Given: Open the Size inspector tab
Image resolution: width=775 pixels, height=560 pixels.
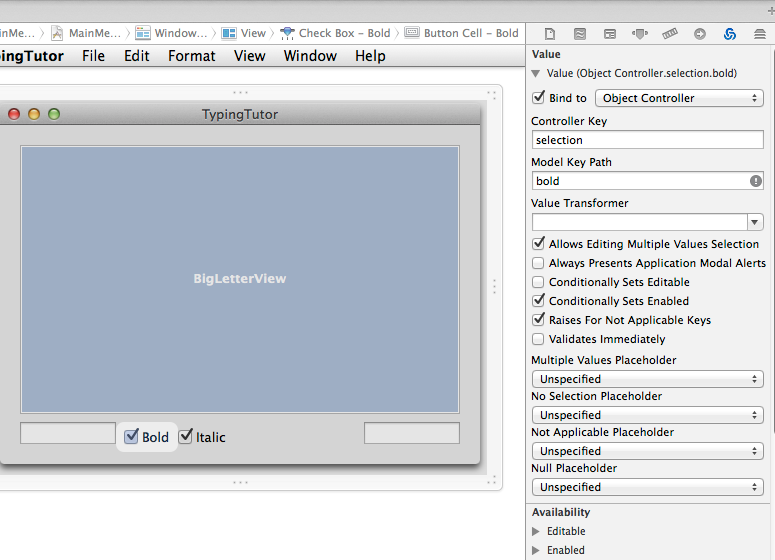Looking at the screenshot, I should pos(670,34).
